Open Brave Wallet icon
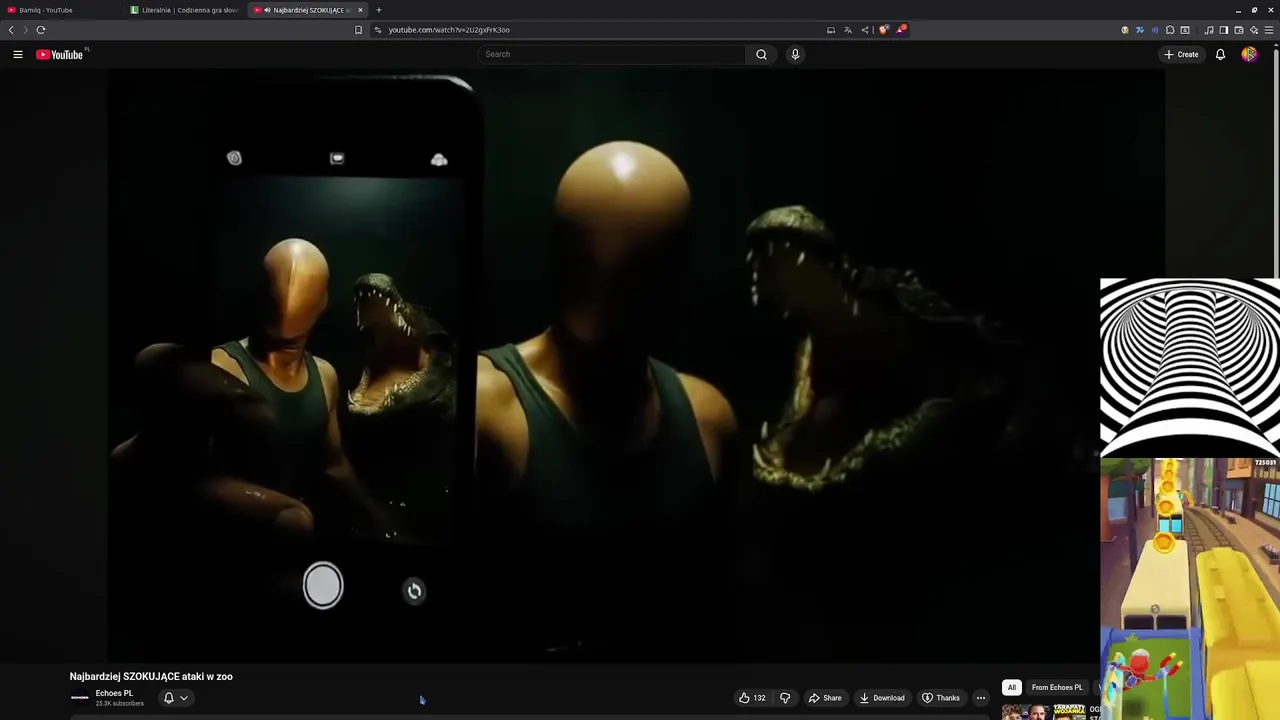The image size is (1280, 720). pos(1238,30)
